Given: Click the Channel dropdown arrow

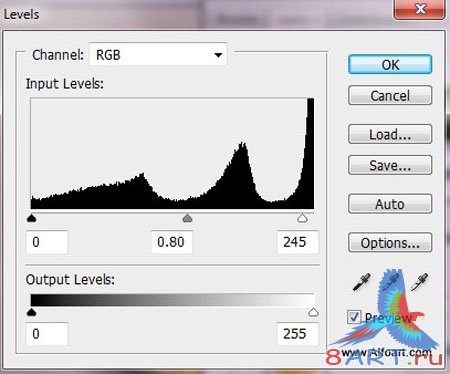Looking at the screenshot, I should [218, 55].
